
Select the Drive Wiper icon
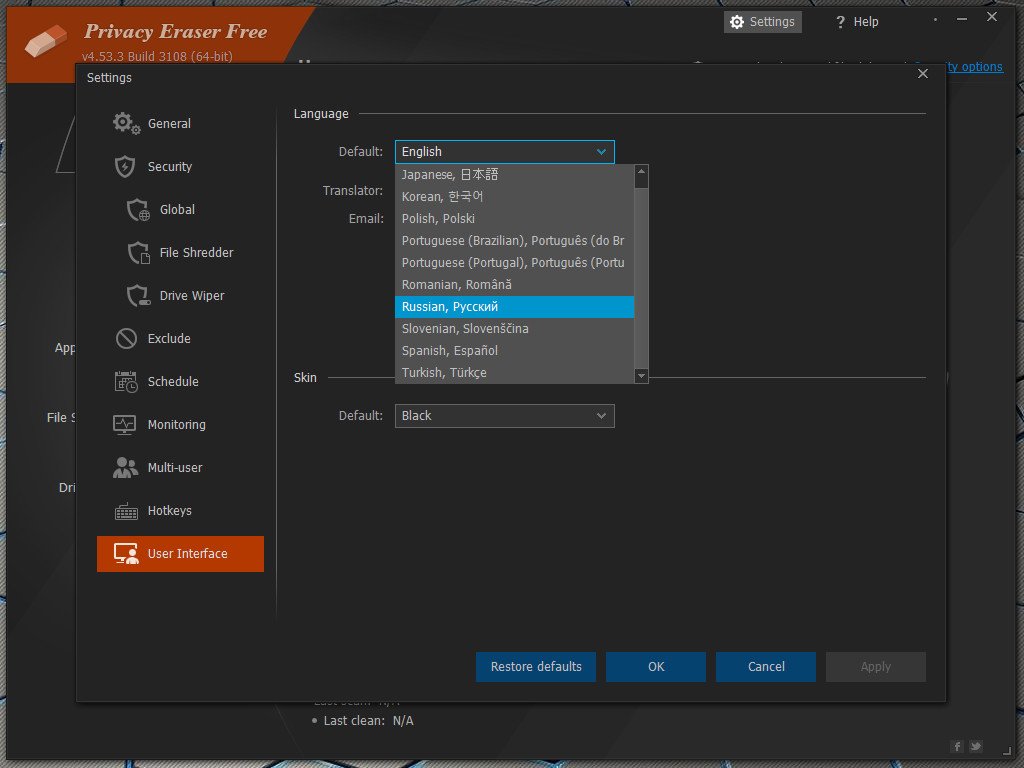pyautogui.click(x=138, y=296)
